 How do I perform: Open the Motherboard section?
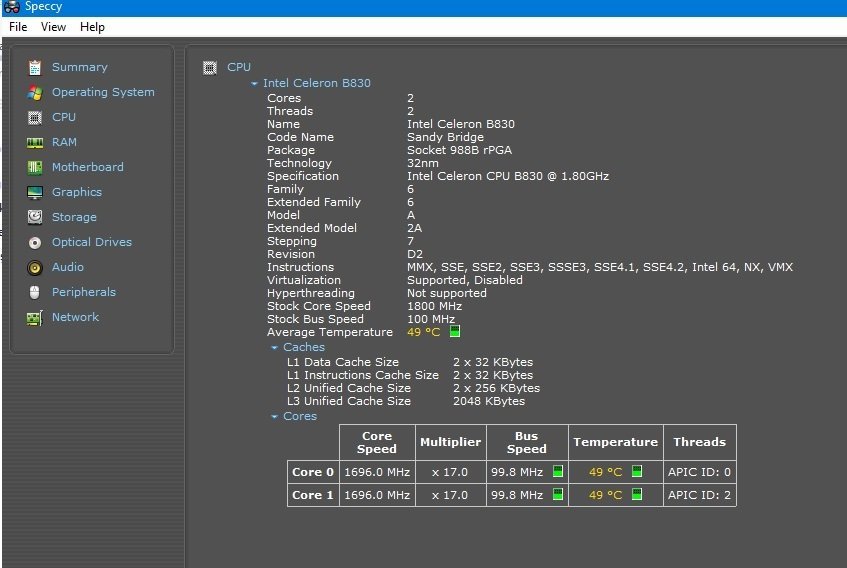[x=88, y=167]
